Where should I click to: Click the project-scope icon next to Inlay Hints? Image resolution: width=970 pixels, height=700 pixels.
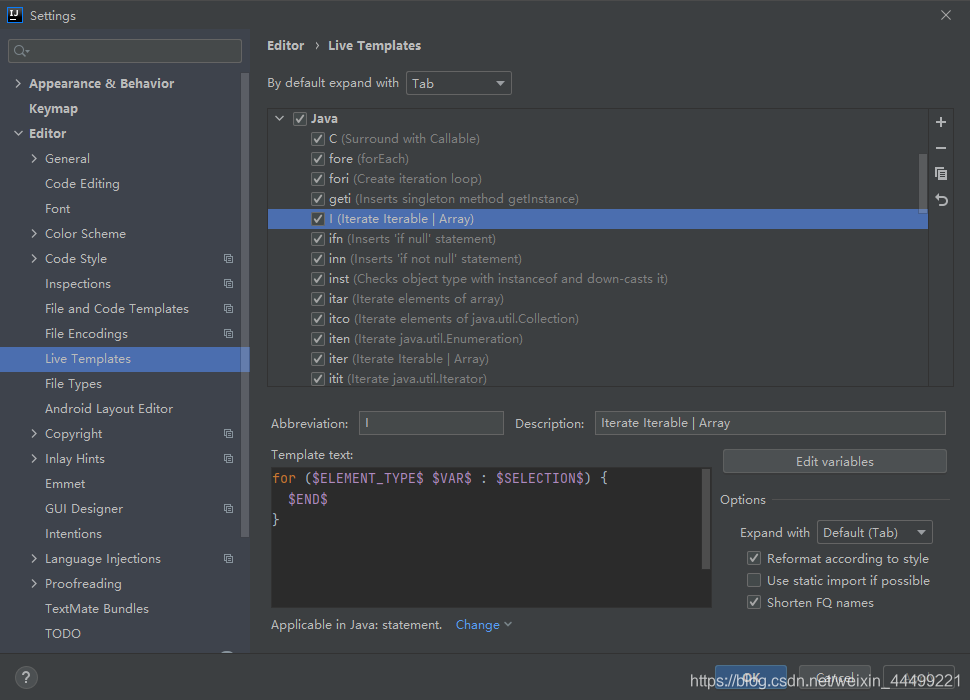(x=228, y=459)
